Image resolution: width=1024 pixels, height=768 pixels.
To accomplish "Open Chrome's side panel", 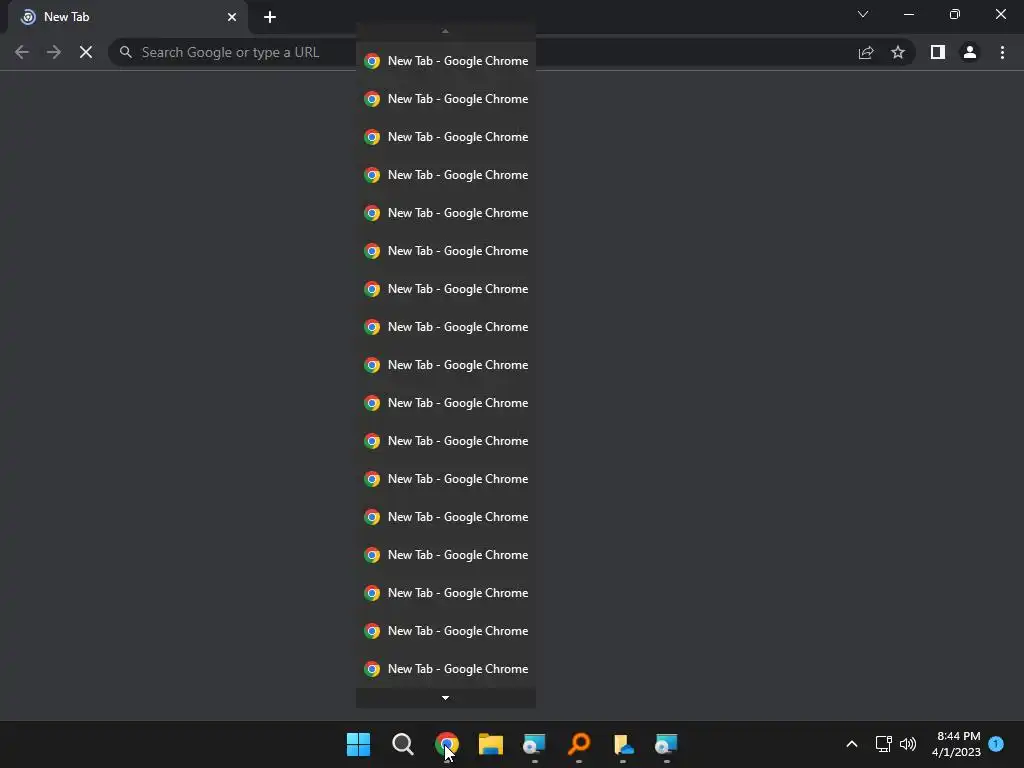I will (938, 52).
